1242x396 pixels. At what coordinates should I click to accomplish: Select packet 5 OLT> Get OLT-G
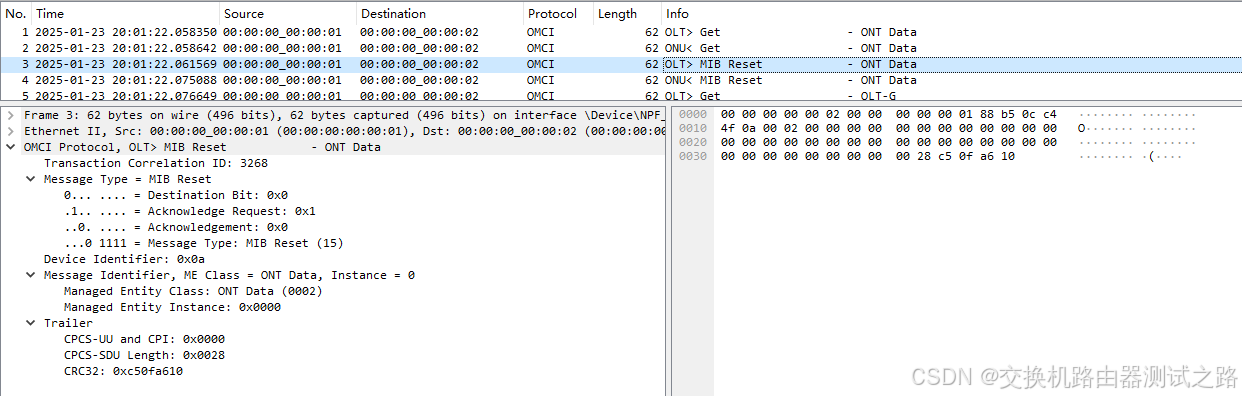(621, 96)
